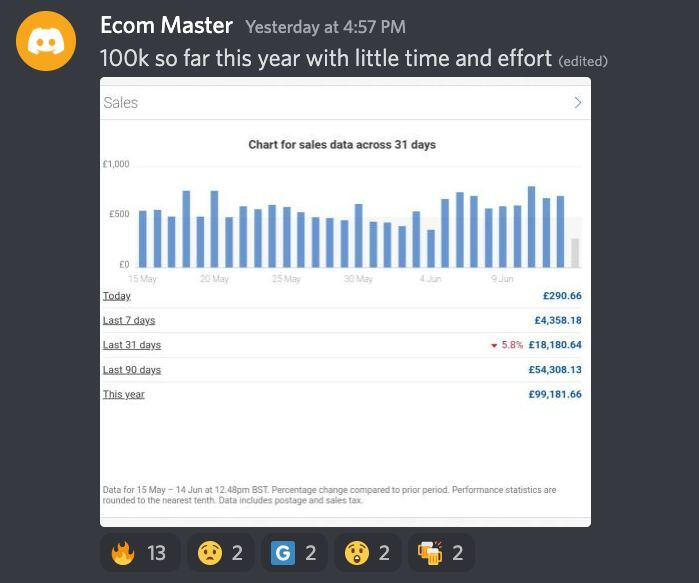The image size is (699, 583).
Task: Click the message timestamp Yesterday at 4:57 PM
Action: (x=325, y=27)
